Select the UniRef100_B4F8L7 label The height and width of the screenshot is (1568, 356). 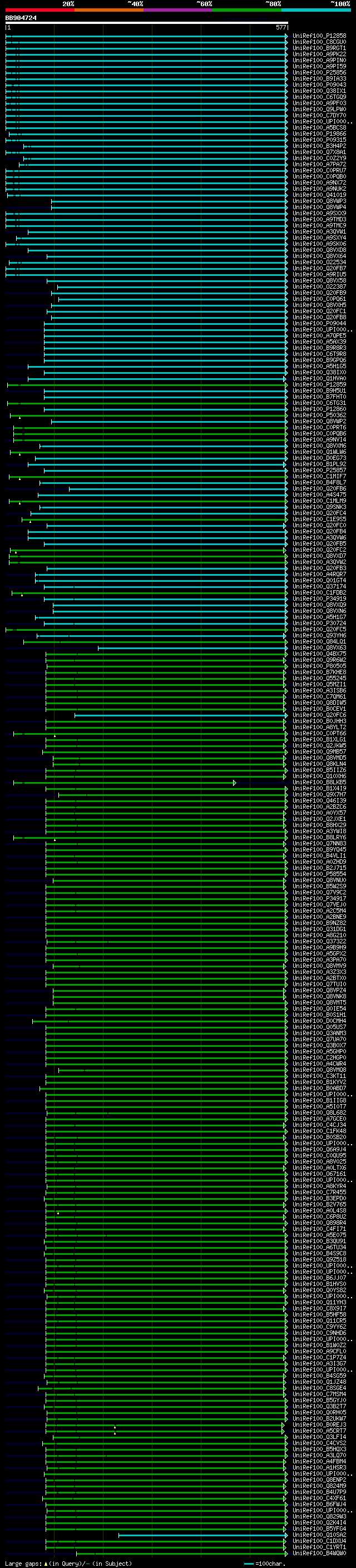pos(319,483)
